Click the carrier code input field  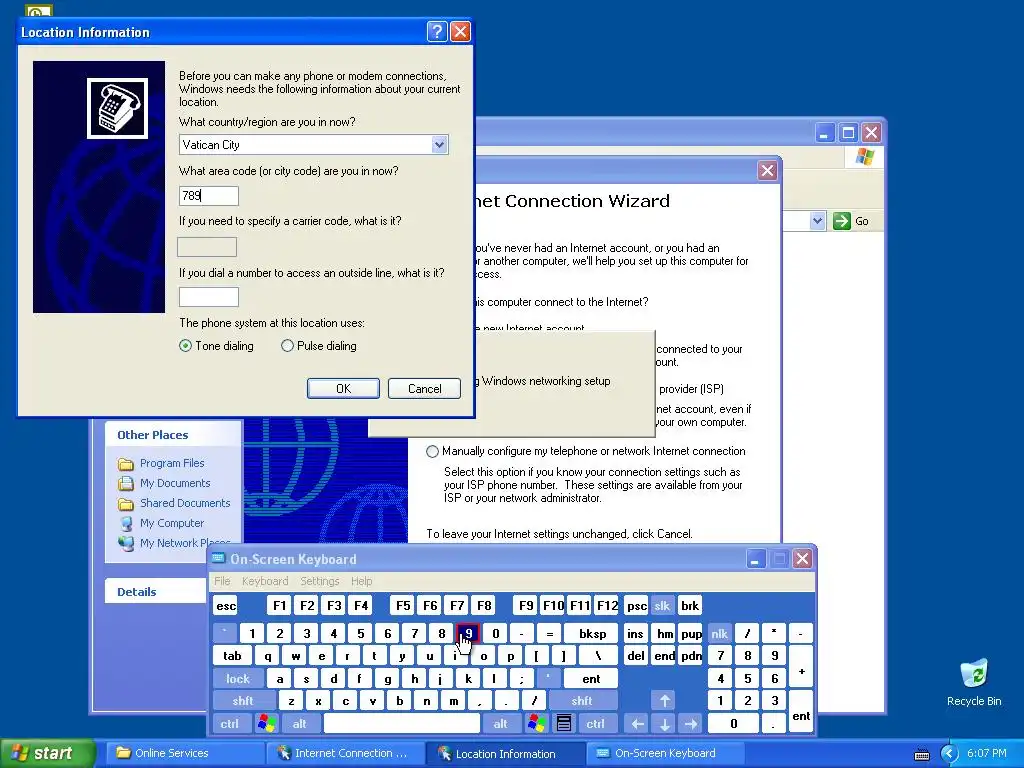pos(207,247)
